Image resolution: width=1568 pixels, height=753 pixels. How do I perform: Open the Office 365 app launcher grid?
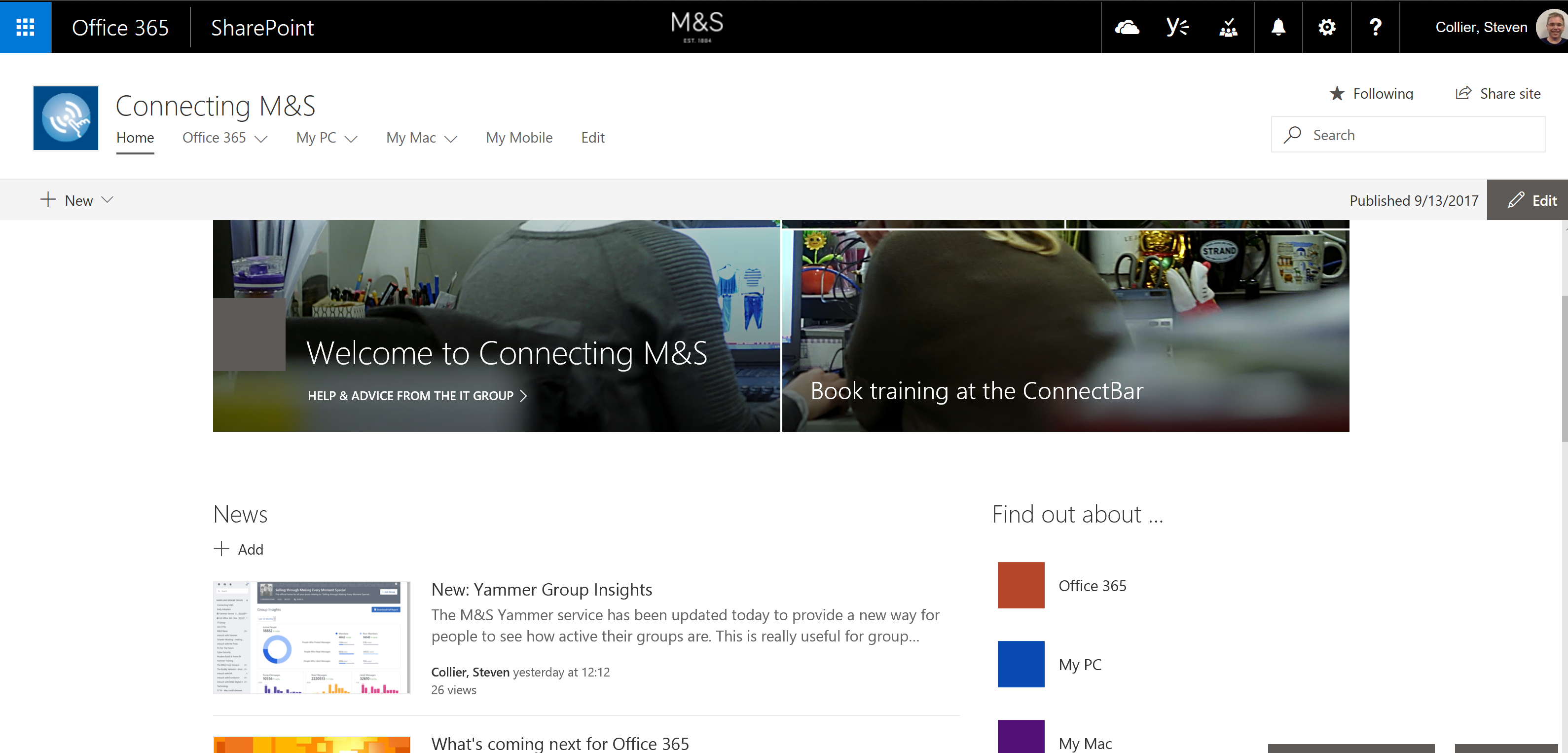coord(25,27)
